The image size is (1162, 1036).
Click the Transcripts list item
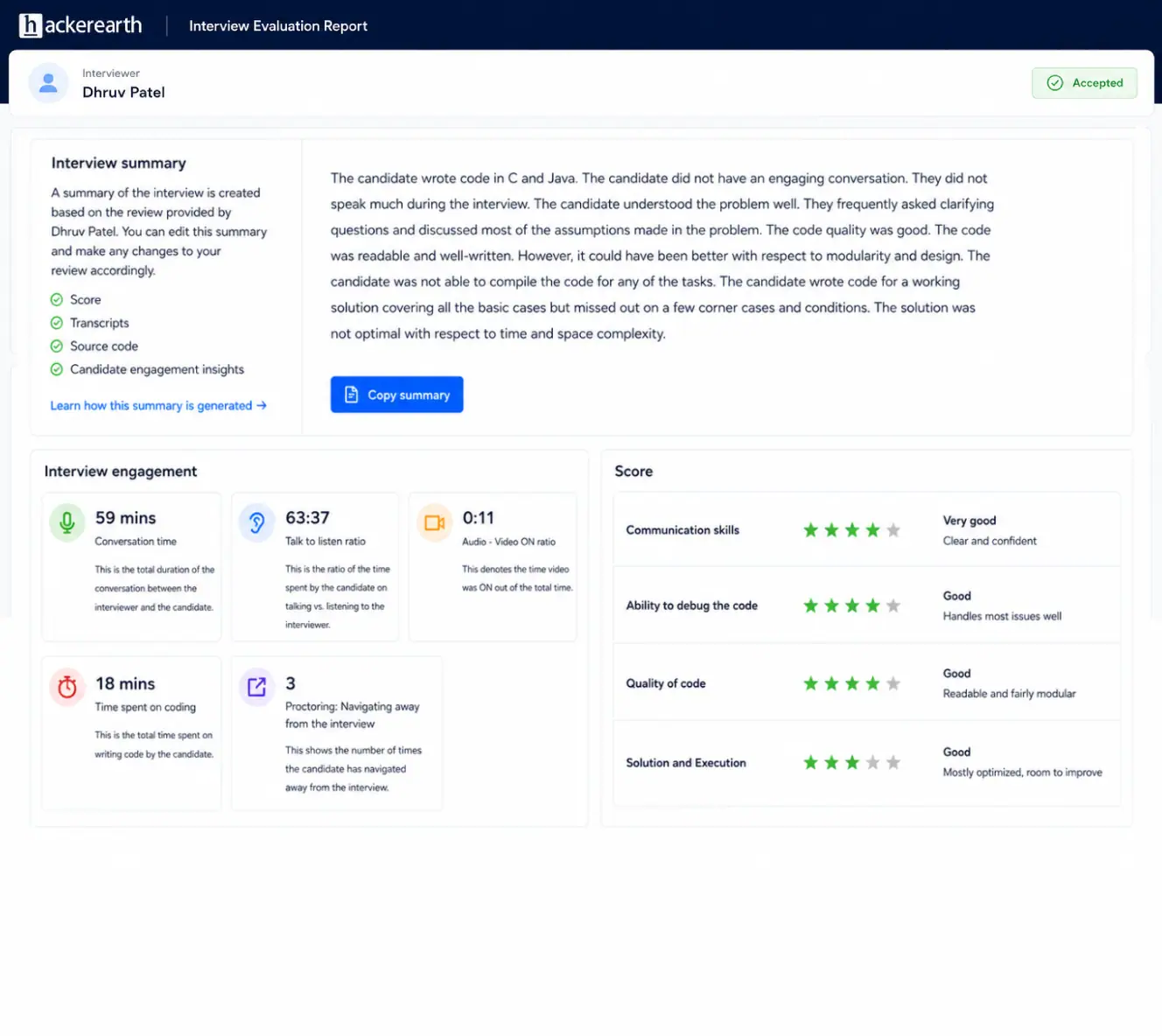coord(100,323)
